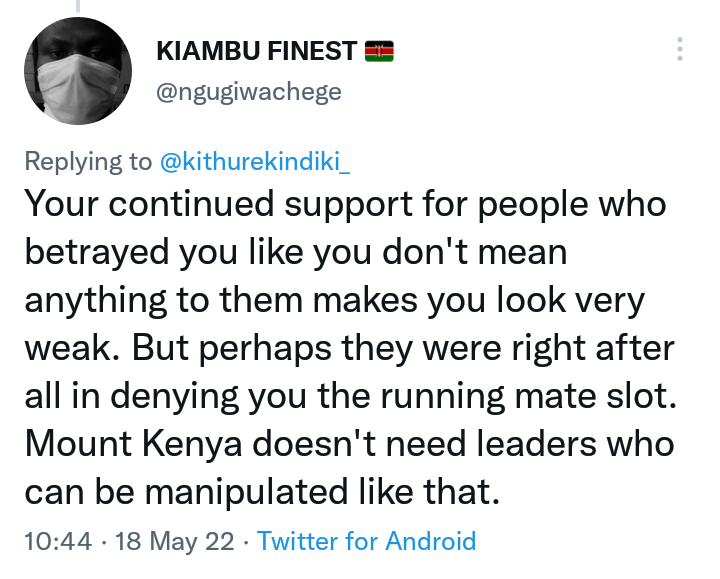Visit the @ngugiwachege handle

249,92
